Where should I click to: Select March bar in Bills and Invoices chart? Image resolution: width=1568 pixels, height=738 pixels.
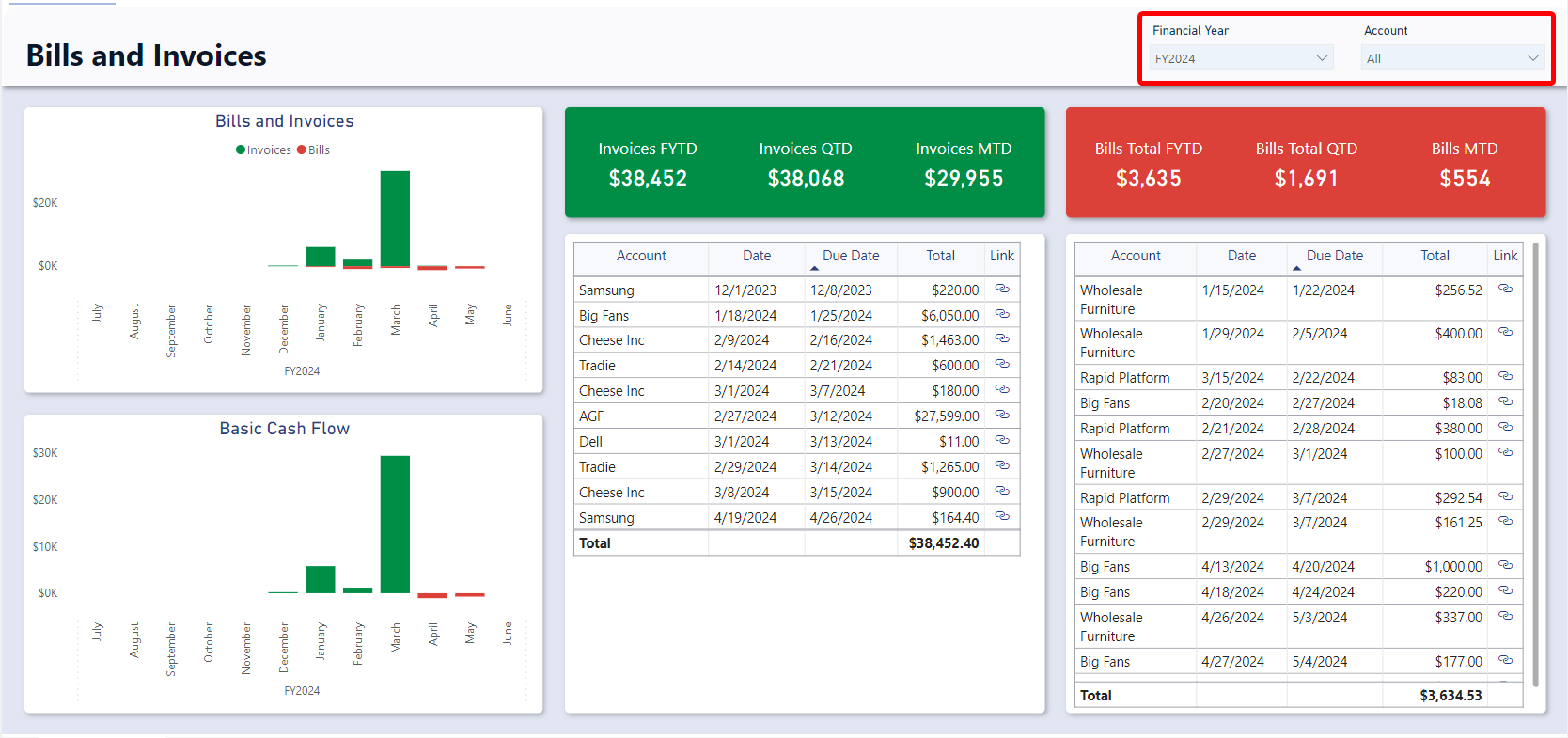click(395, 218)
